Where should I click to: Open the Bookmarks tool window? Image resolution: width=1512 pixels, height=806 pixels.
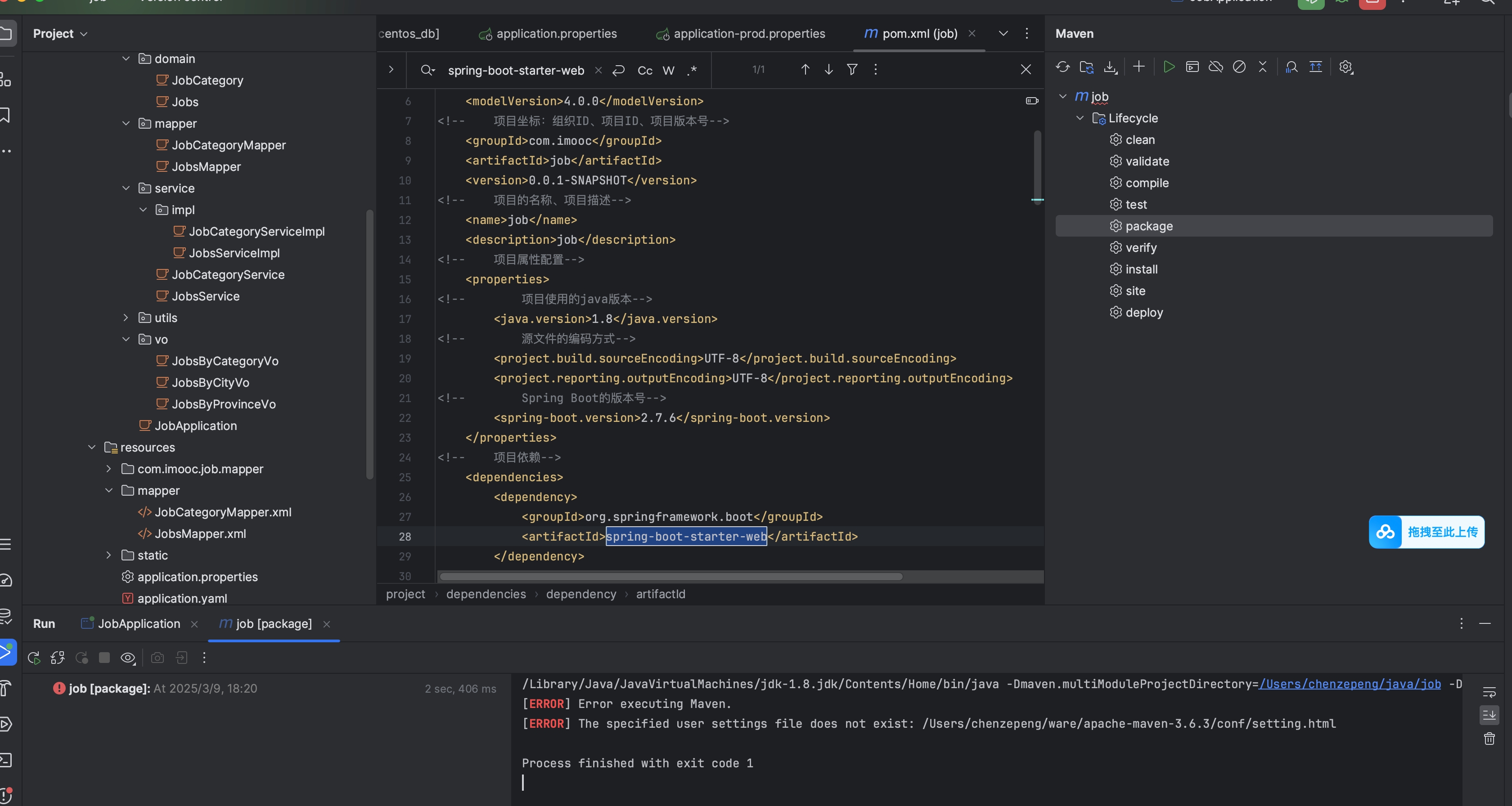[x=5, y=115]
